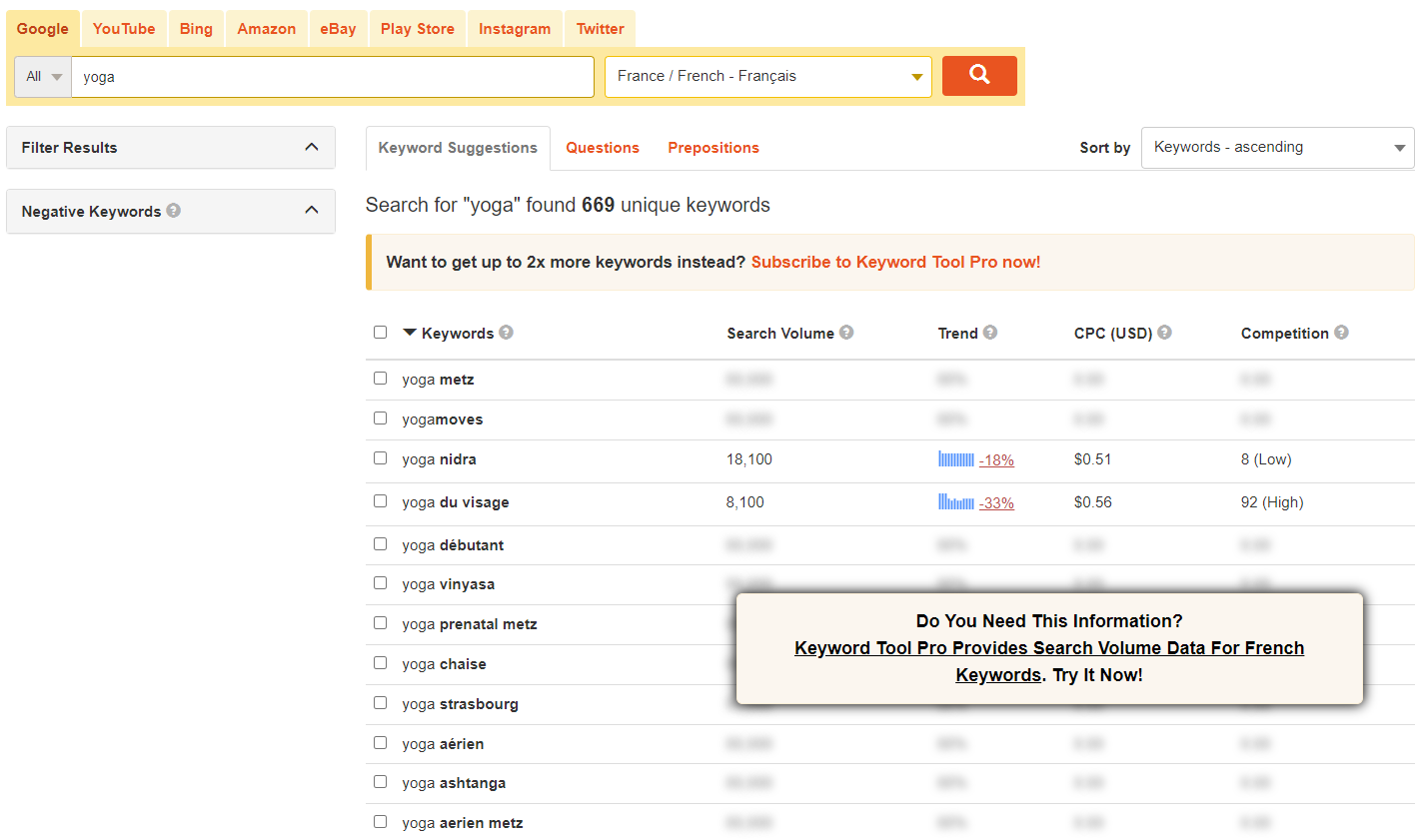Viewport: 1425px width, 840px height.
Task: Check the yoga vinyasa row checkbox
Action: click(380, 583)
